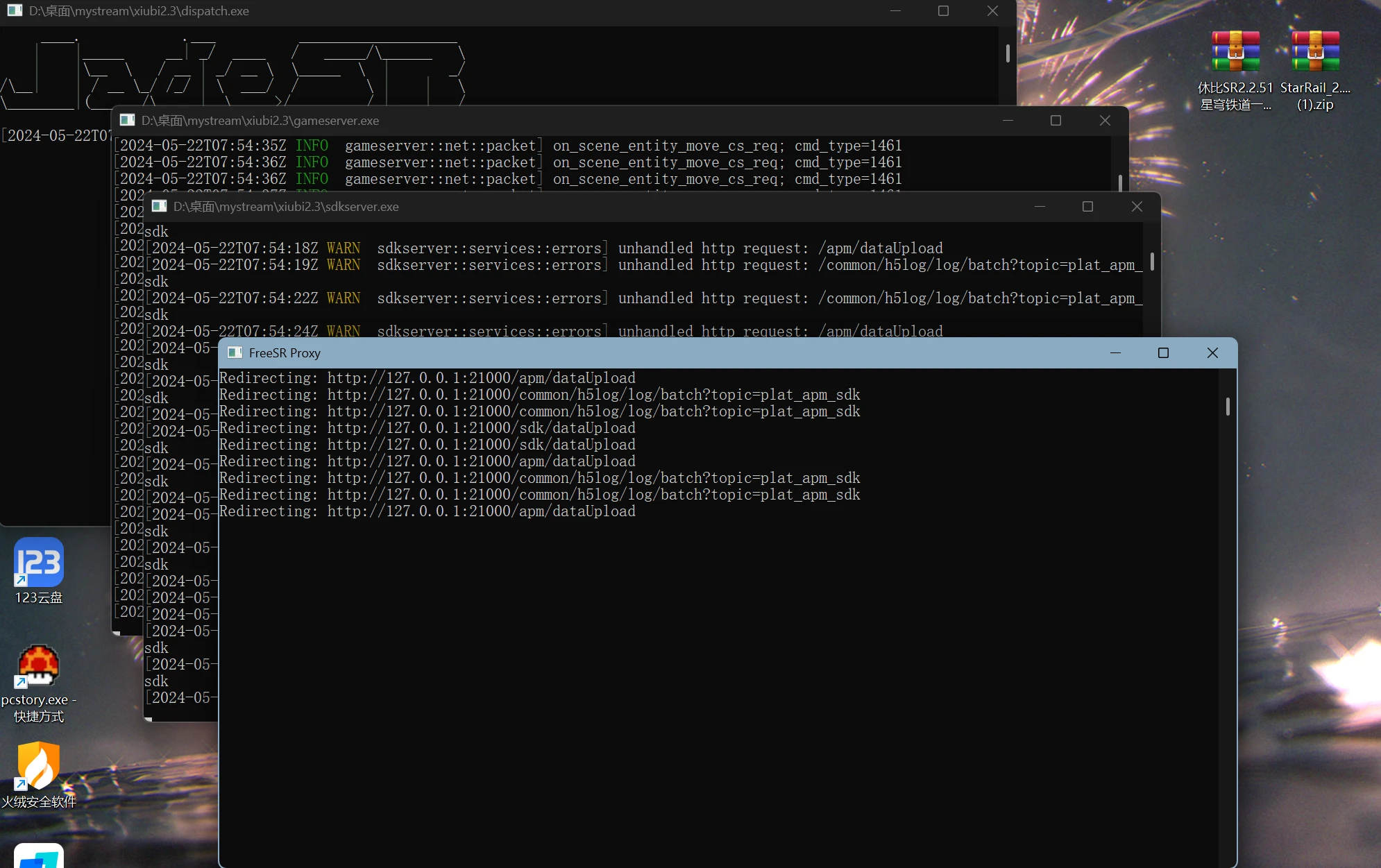
Task: Click the sdkserver.exe console scrollbar thumb
Action: (1152, 261)
